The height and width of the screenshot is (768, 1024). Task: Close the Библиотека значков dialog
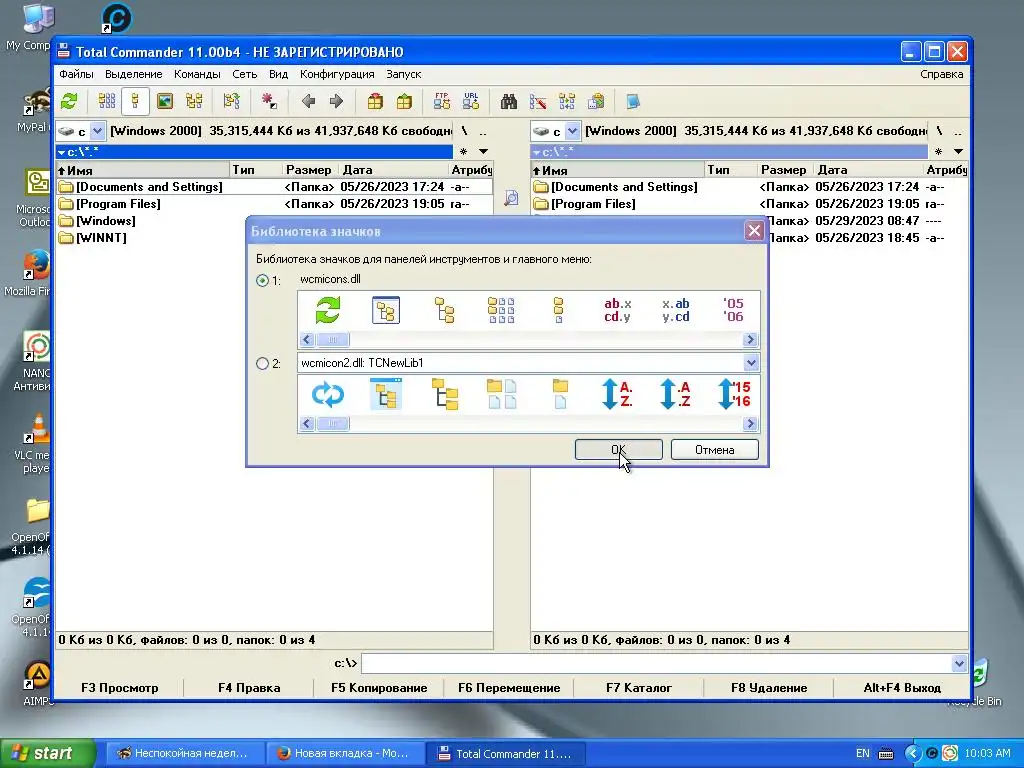click(754, 231)
